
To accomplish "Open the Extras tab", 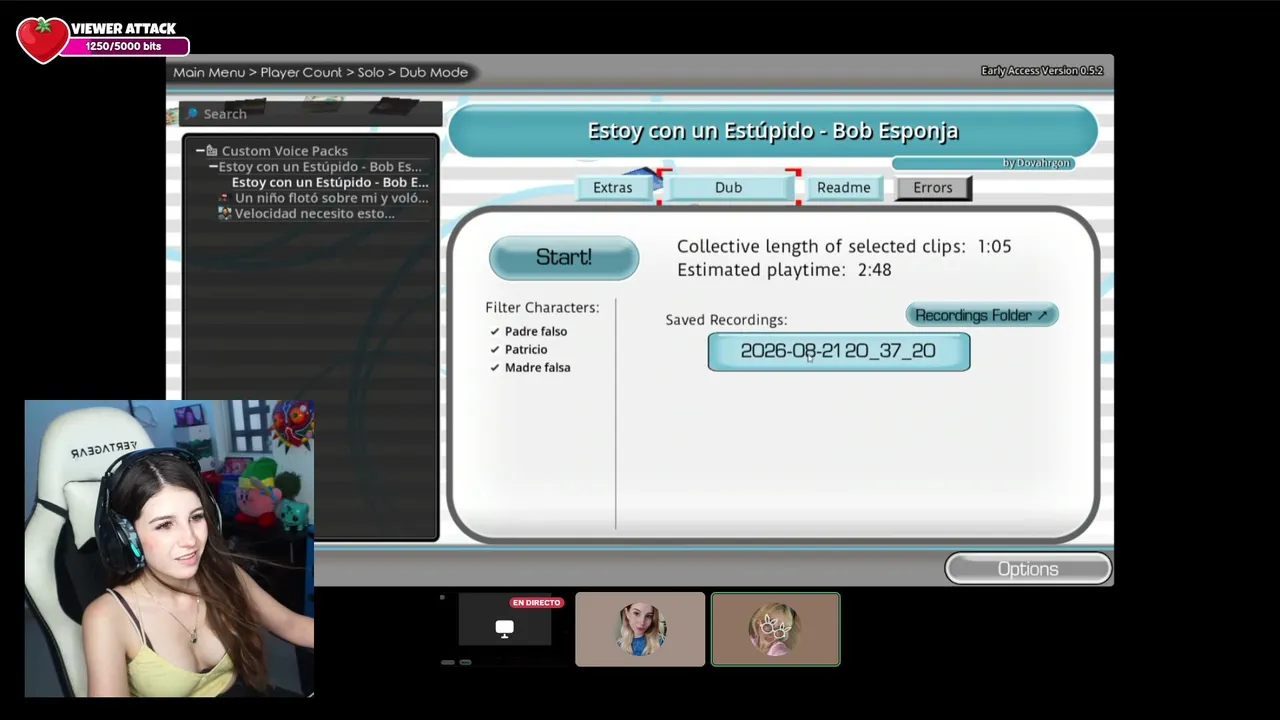I will 612,187.
